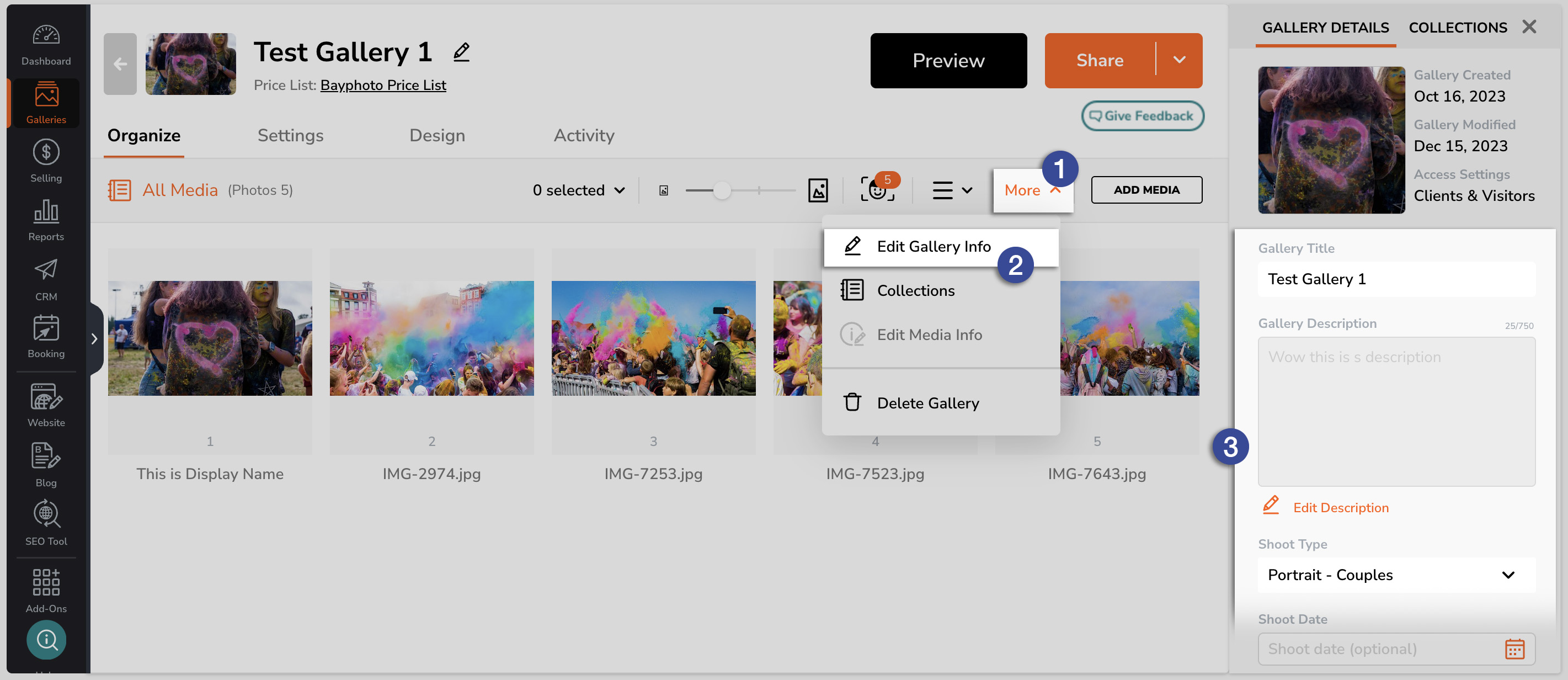This screenshot has width=1568, height=680.
Task: Click the back arrow beside gallery thumbnail
Action: 120,64
